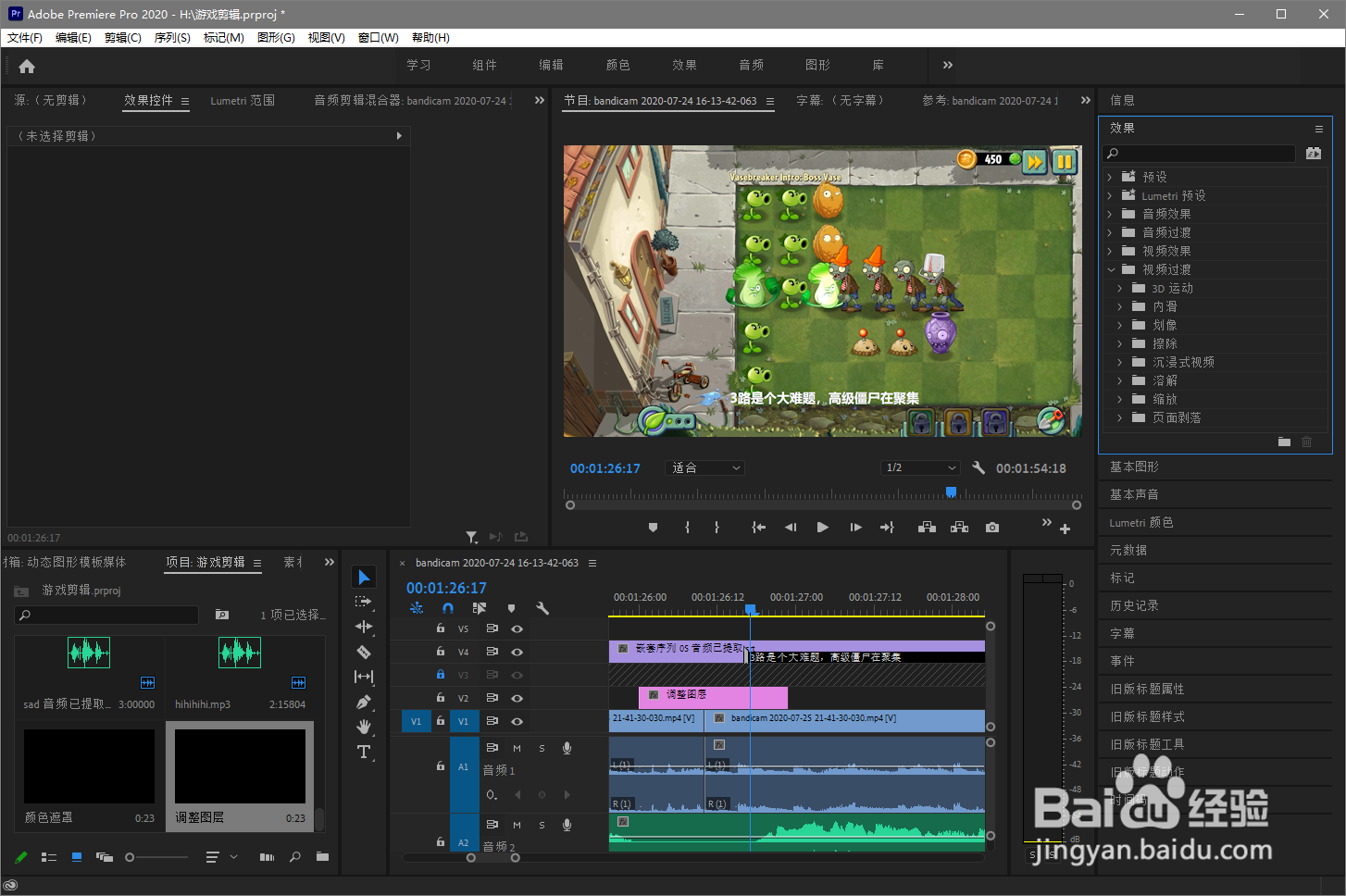Click the program monitor playhead marker
Image resolution: width=1346 pixels, height=896 pixels.
tap(951, 492)
